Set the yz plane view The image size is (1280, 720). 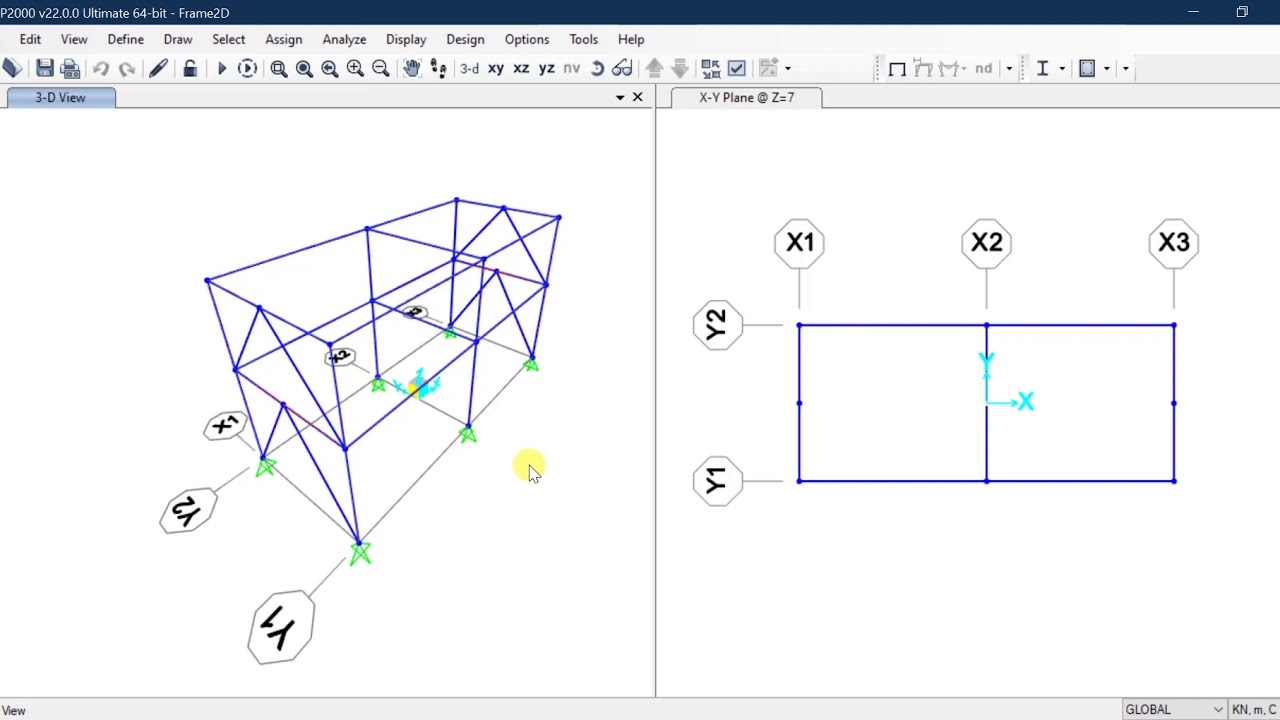(x=546, y=68)
